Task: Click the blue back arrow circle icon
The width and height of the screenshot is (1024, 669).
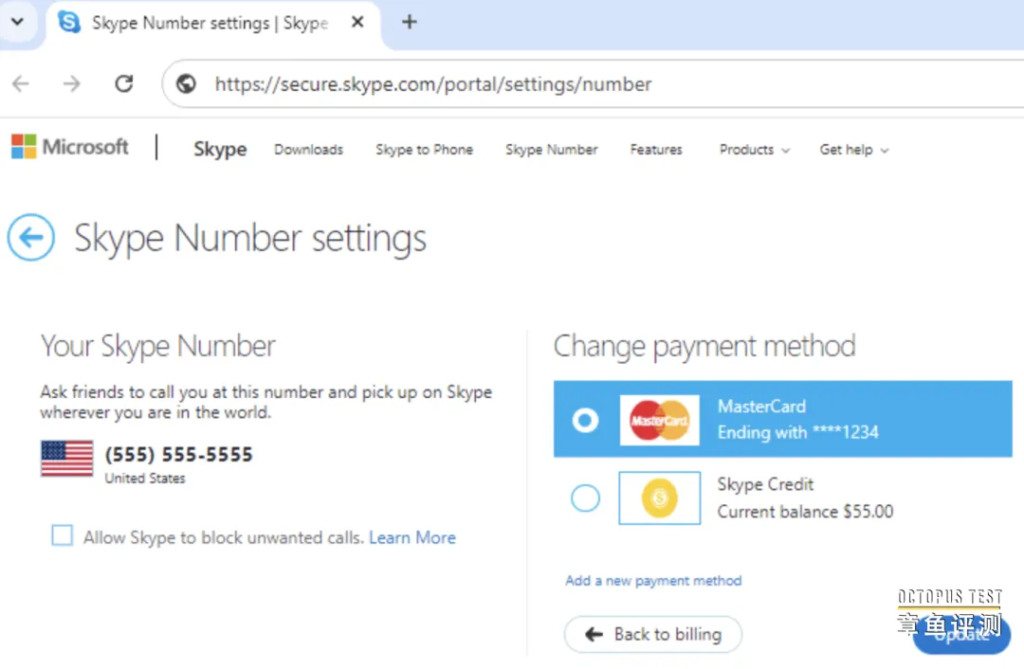Action: 31,238
